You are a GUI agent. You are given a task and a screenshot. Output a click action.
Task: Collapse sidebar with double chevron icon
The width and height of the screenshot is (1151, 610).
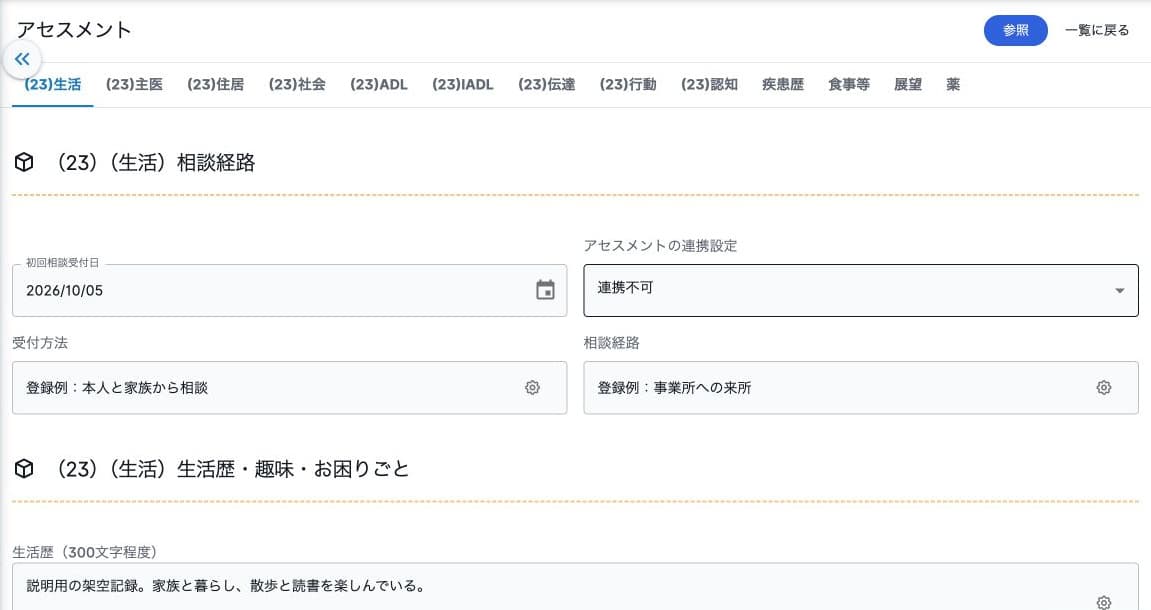22,59
